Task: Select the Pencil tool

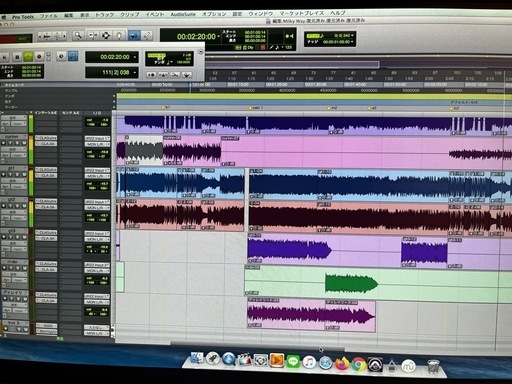Action: tap(147, 35)
